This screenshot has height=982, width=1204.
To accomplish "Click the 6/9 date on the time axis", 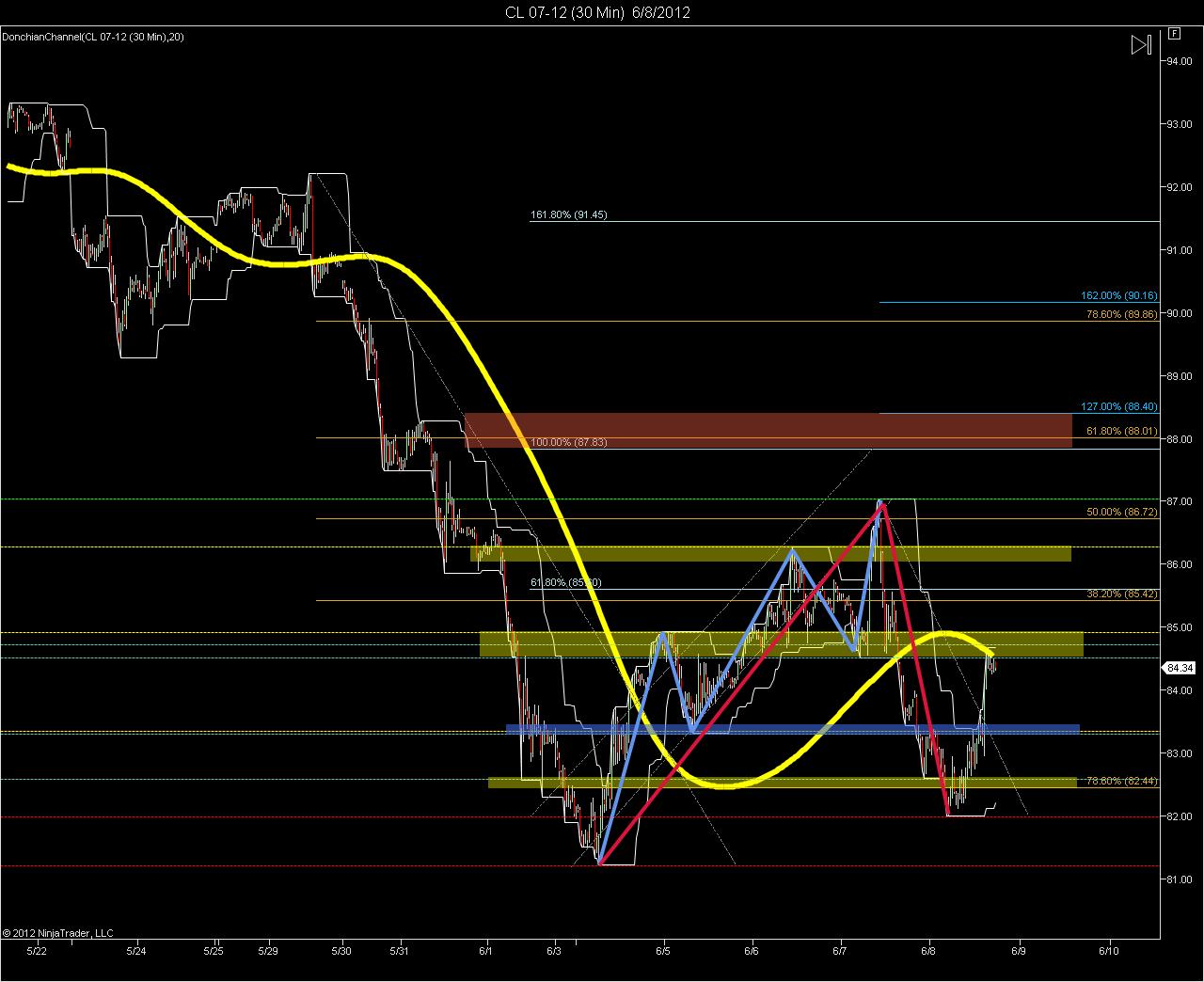I will (1018, 952).
